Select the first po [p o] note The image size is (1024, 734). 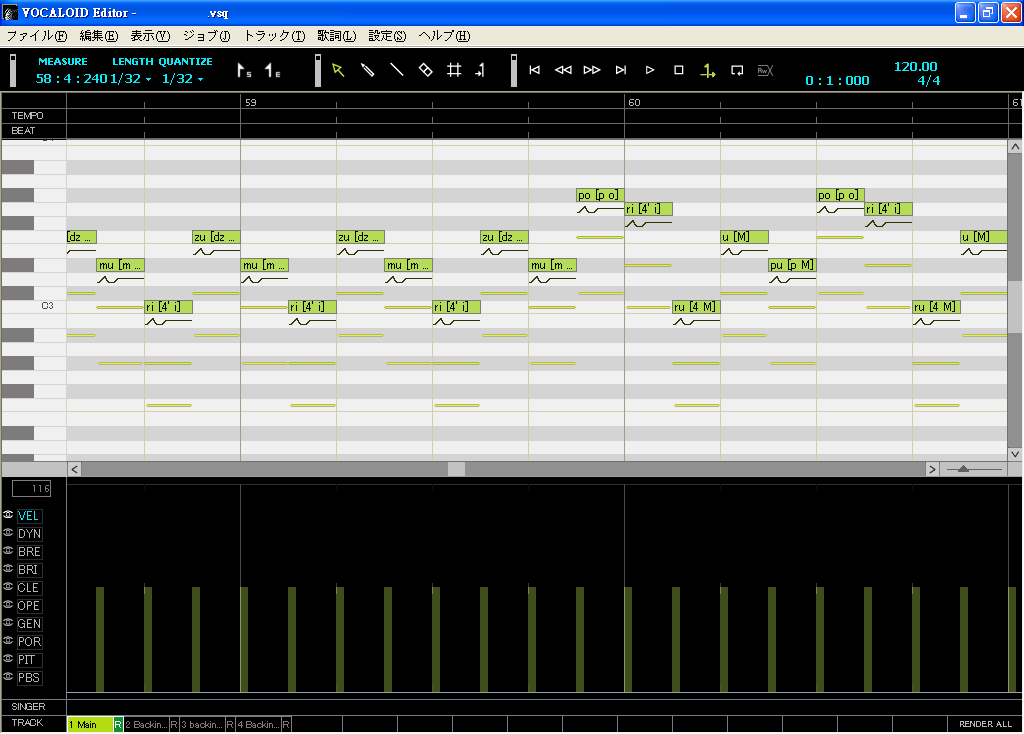click(x=600, y=195)
